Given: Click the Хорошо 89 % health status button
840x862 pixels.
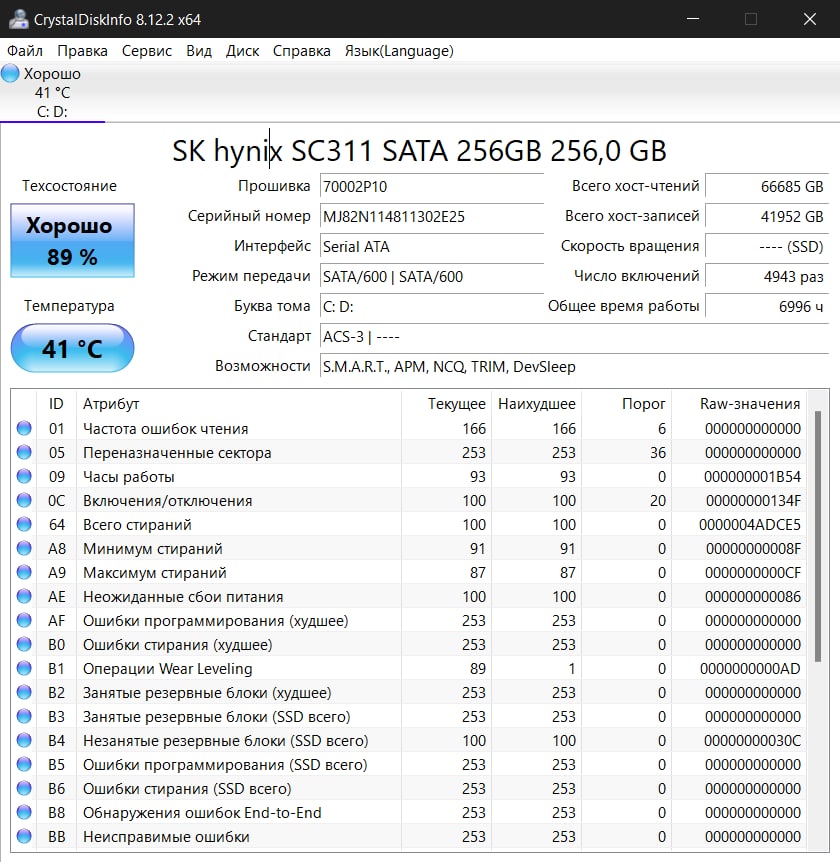Looking at the screenshot, I should click(72, 240).
